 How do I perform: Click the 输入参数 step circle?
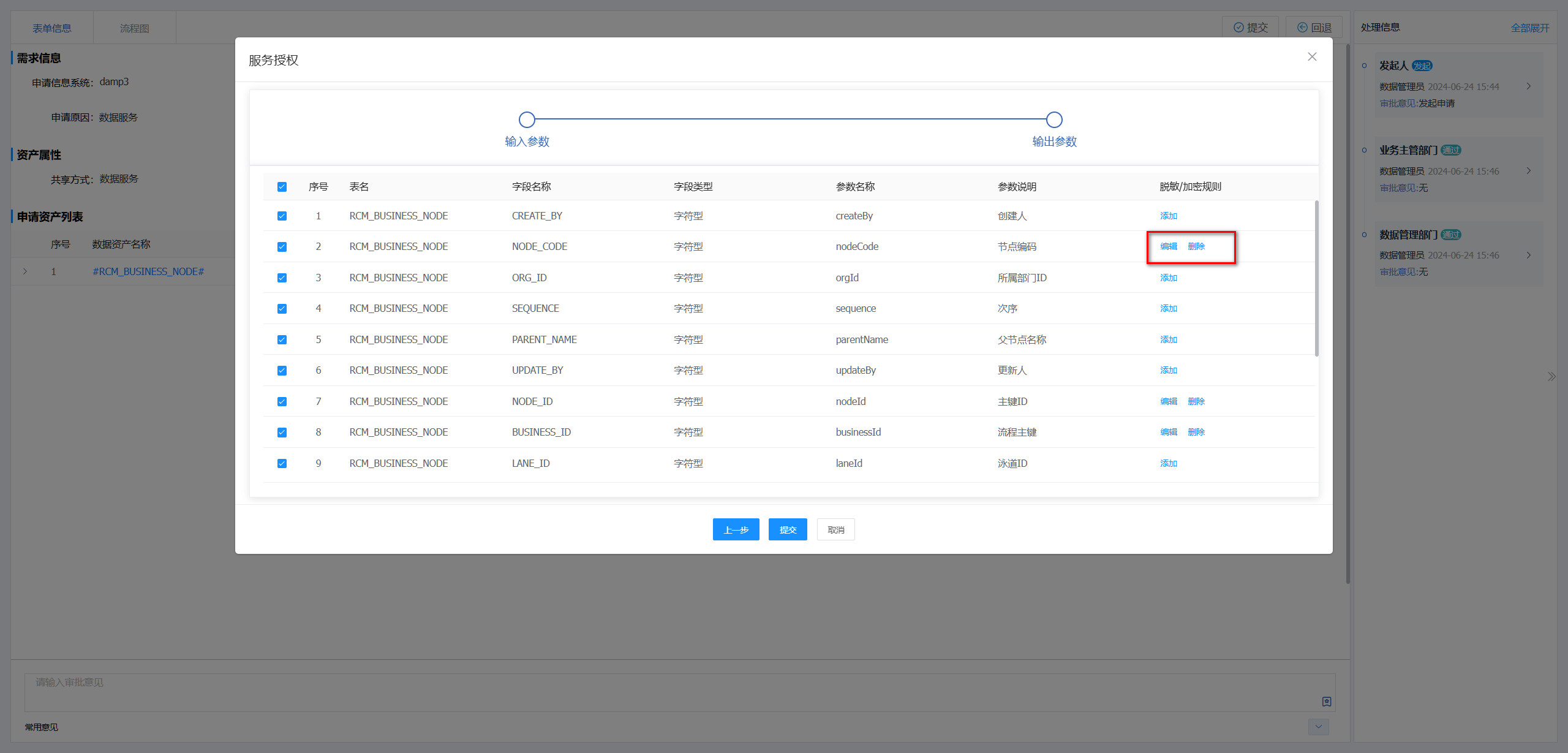coord(527,119)
